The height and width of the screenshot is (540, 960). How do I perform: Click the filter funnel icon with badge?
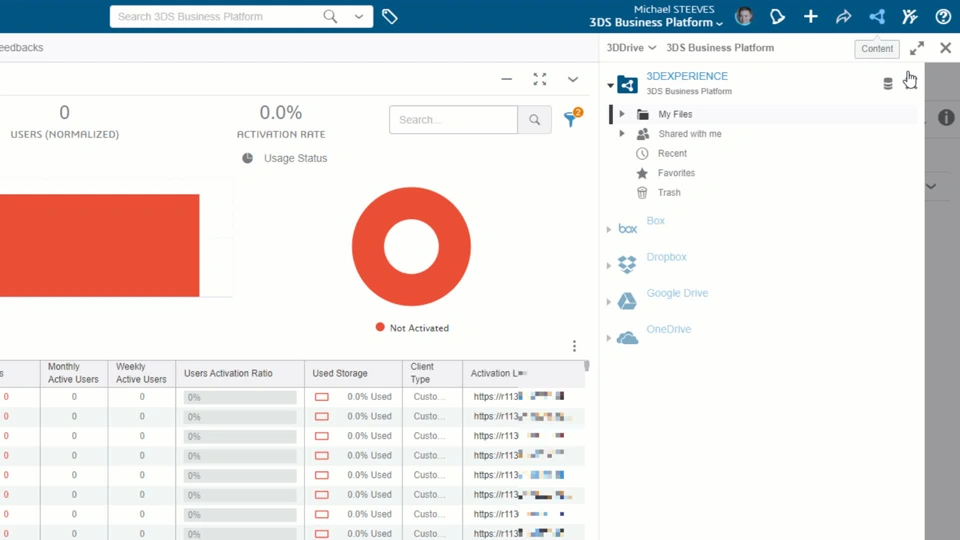pos(572,118)
